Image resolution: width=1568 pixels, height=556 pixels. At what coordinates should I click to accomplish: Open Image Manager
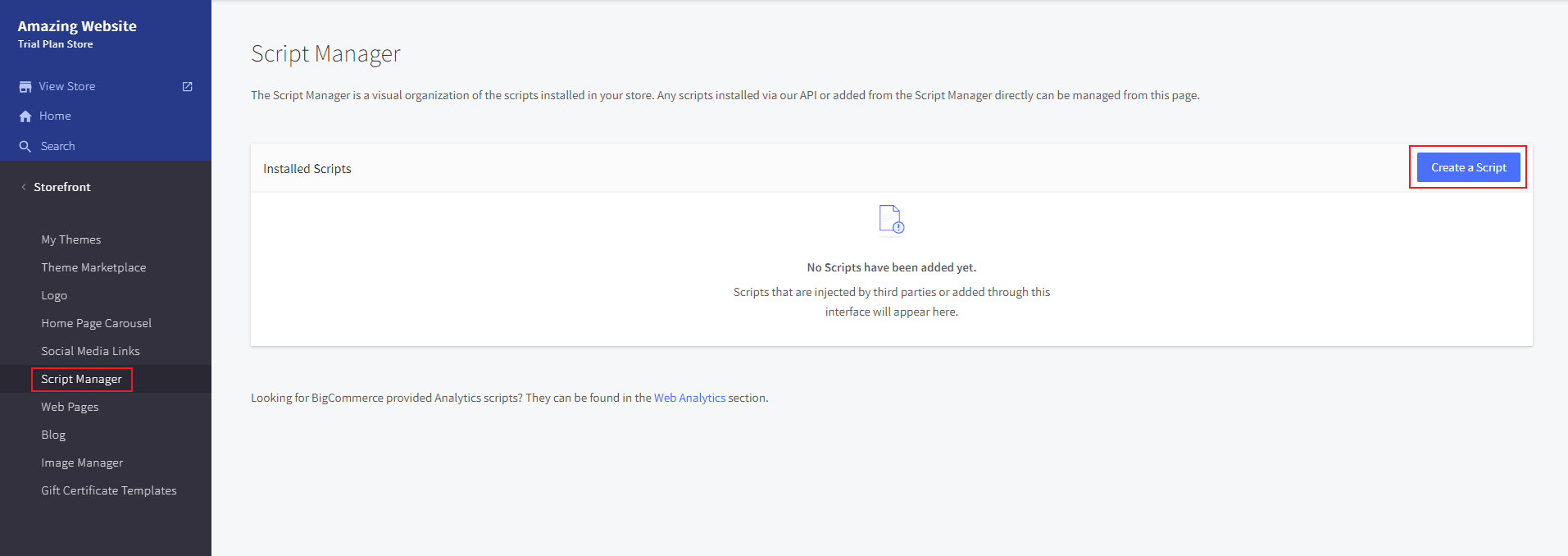click(x=82, y=463)
